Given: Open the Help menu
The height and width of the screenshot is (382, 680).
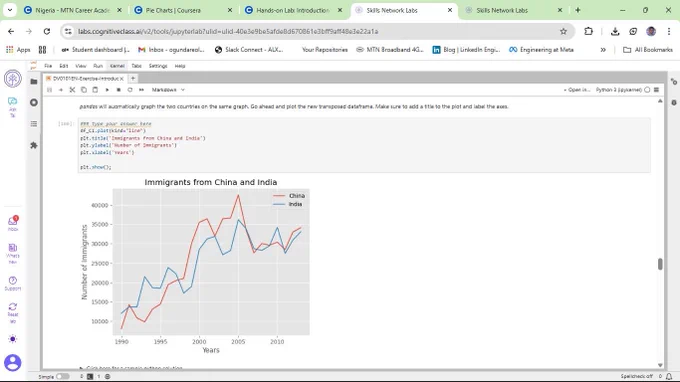Looking at the screenshot, I should [x=180, y=66].
